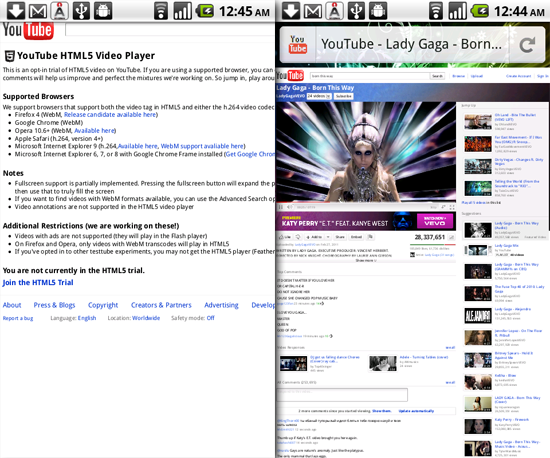Tap the battery icon in left status bar
Viewport: 550px width, 458px height.
(x=205, y=11)
